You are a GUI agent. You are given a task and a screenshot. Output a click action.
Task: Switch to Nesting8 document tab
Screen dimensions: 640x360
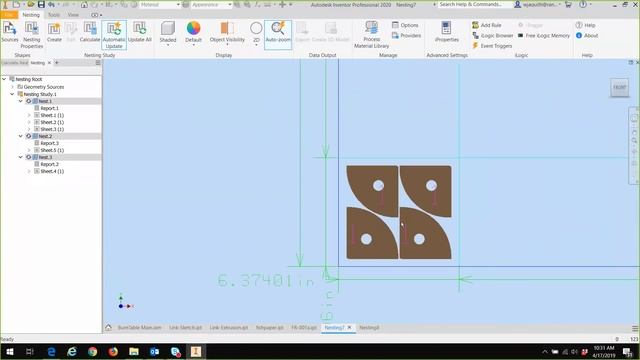369,328
